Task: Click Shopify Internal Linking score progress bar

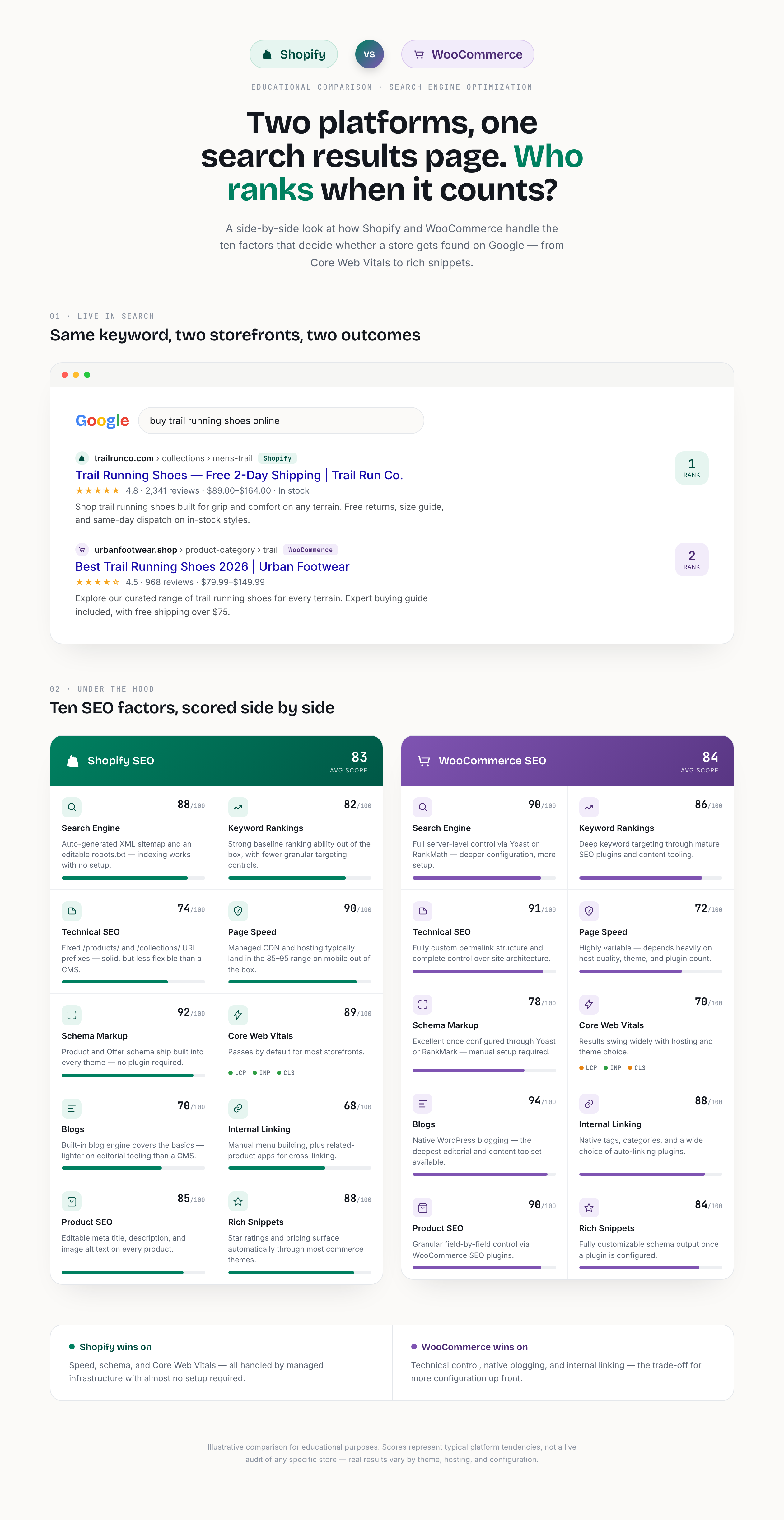Action: (x=300, y=1168)
